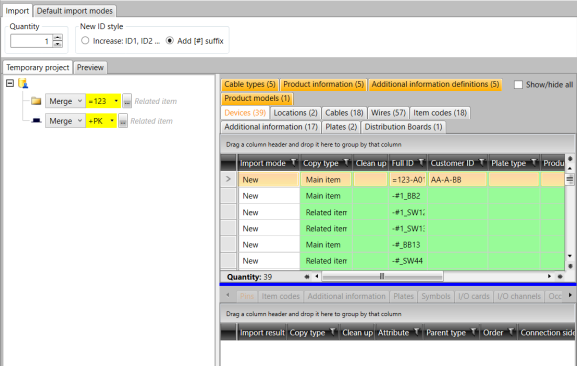The image size is (577, 366).
Task: Select the Increase: ID1, ID2 radio option
Action: pos(85,40)
